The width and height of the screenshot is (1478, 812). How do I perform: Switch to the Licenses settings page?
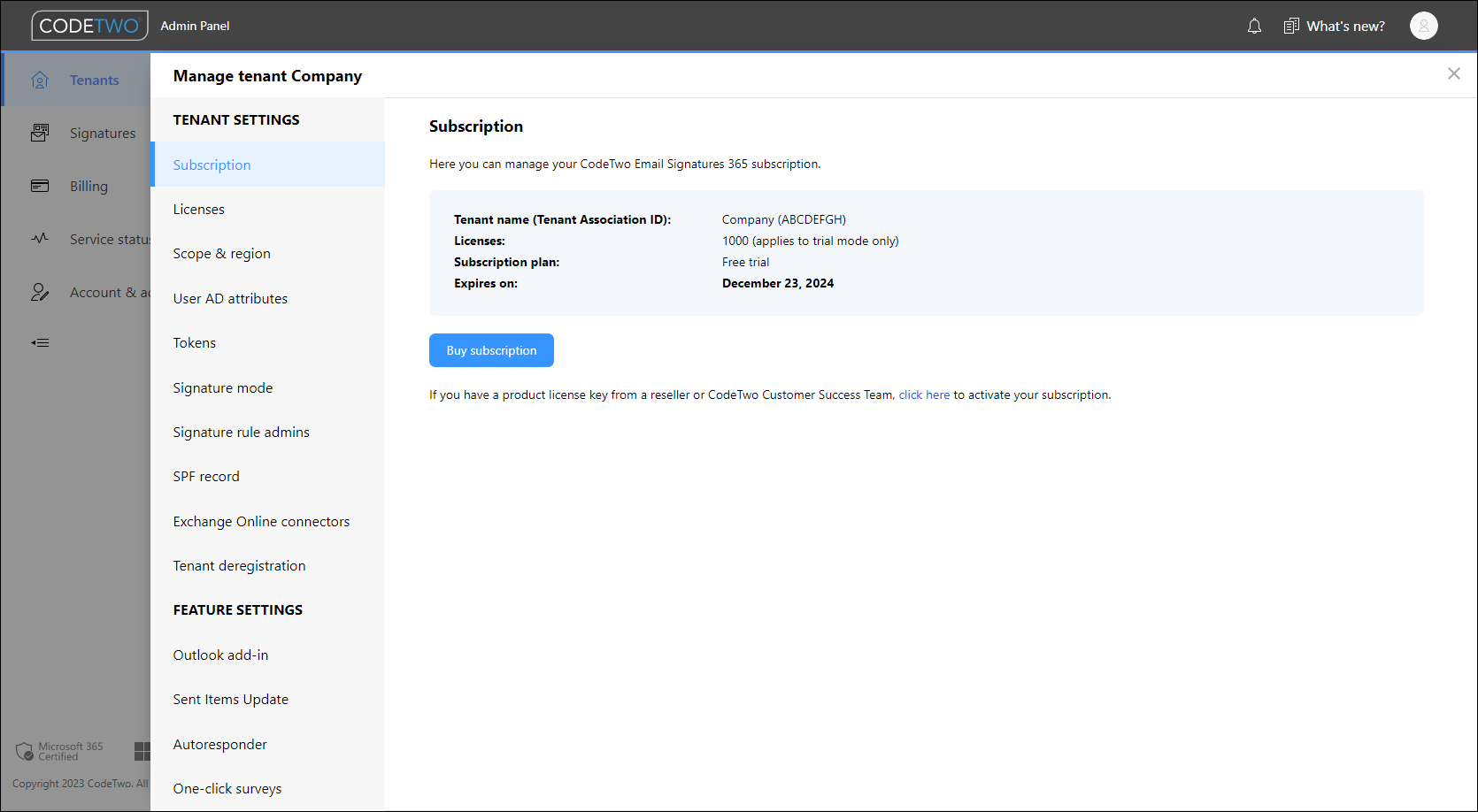click(198, 209)
